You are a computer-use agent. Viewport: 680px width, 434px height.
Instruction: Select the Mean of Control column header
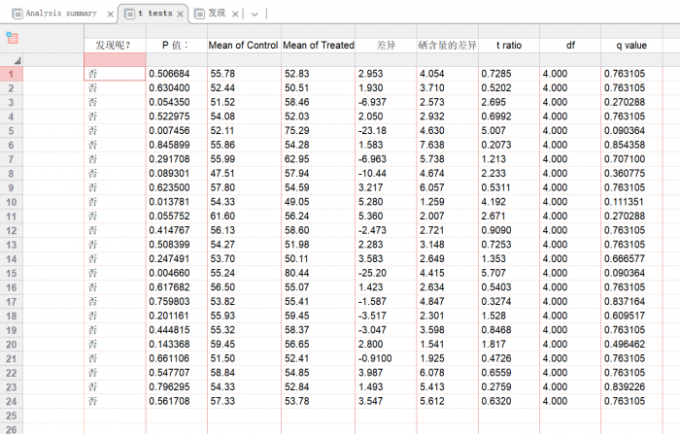pos(243,45)
